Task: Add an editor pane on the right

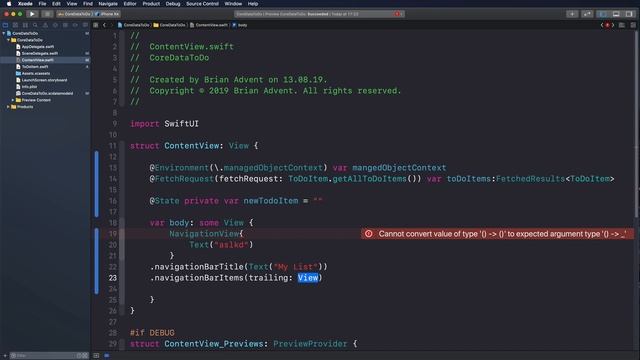Action: (x=633, y=25)
